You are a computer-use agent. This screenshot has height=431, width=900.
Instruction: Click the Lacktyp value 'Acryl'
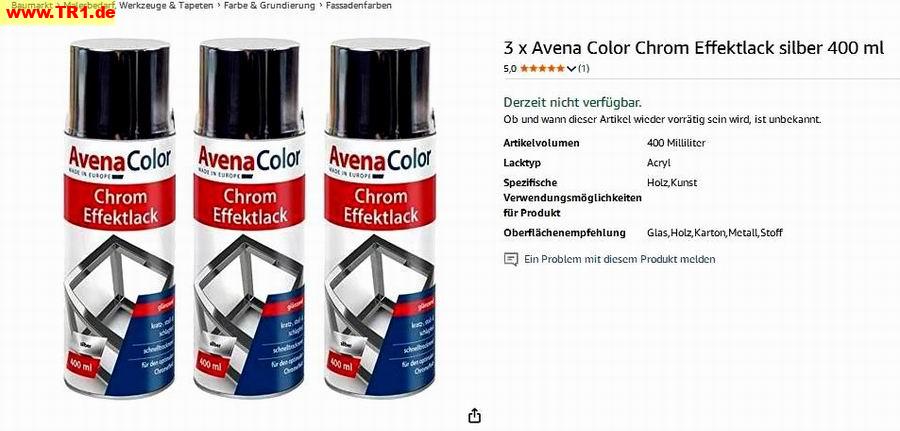tap(658, 163)
